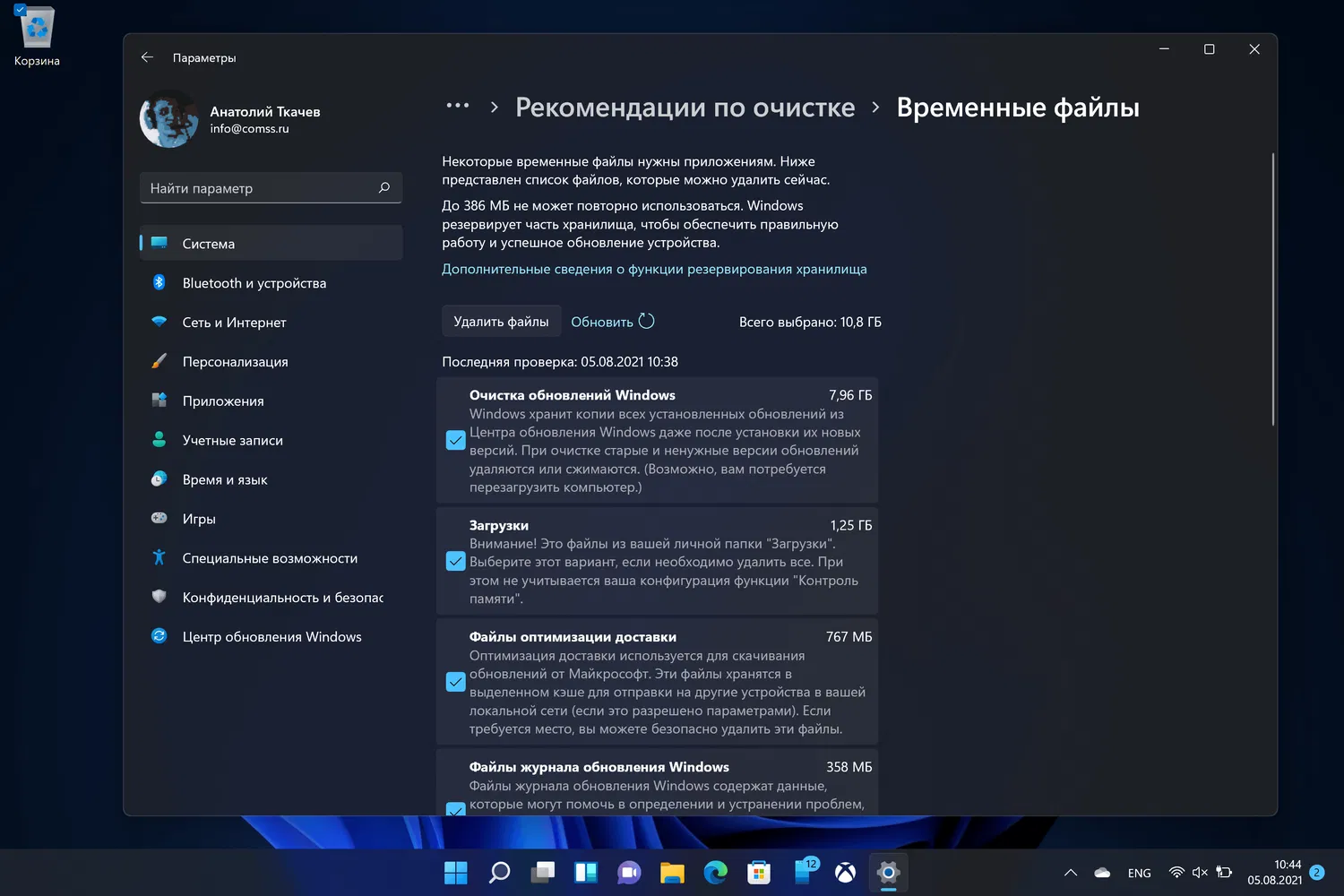
Task: Click the Wi-Fi network icon in tray
Action: coord(1176,873)
